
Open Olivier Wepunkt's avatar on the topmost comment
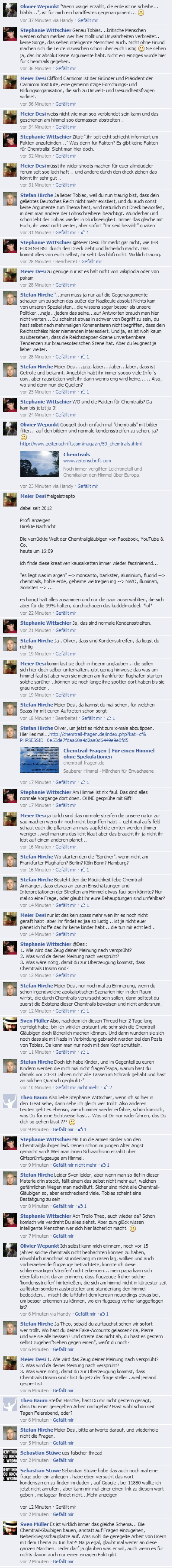click(x=10, y=9)
